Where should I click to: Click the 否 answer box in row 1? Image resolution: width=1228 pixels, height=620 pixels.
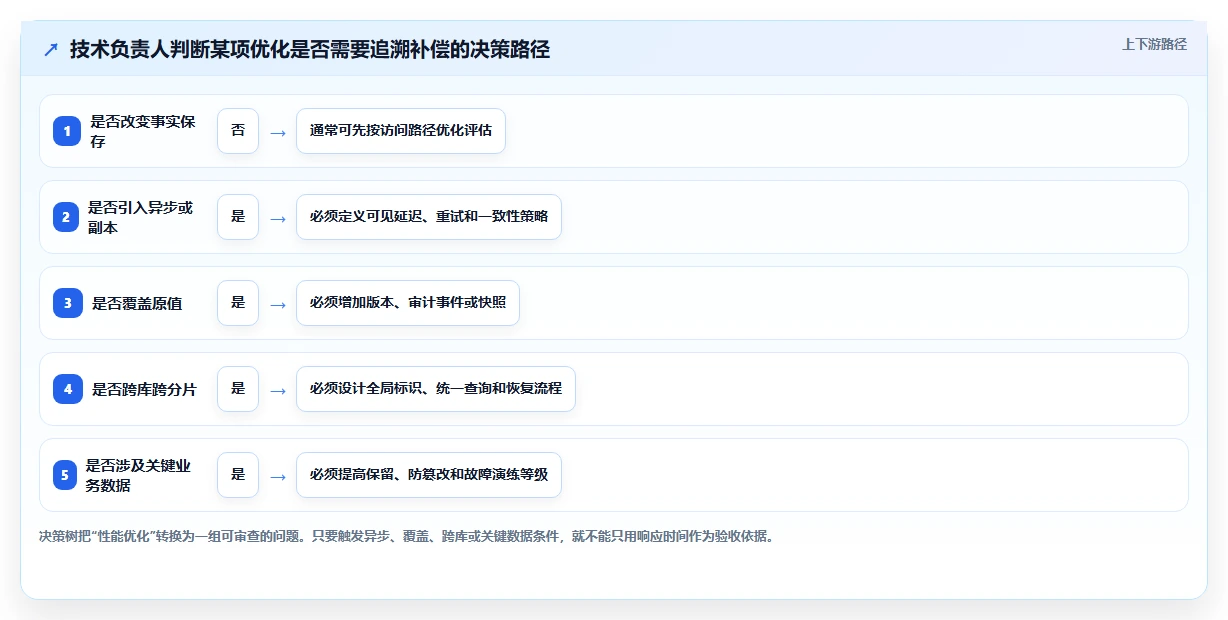pos(238,131)
